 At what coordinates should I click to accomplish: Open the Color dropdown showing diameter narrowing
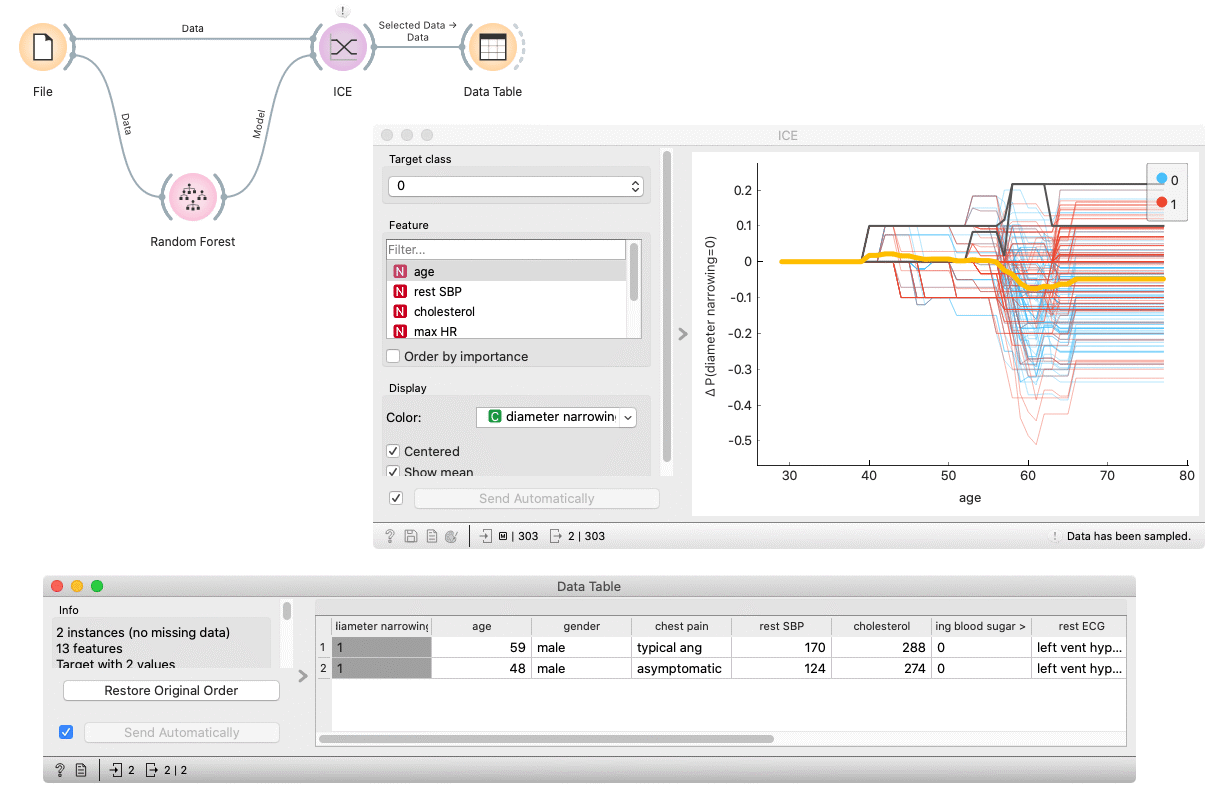[x=556, y=417]
